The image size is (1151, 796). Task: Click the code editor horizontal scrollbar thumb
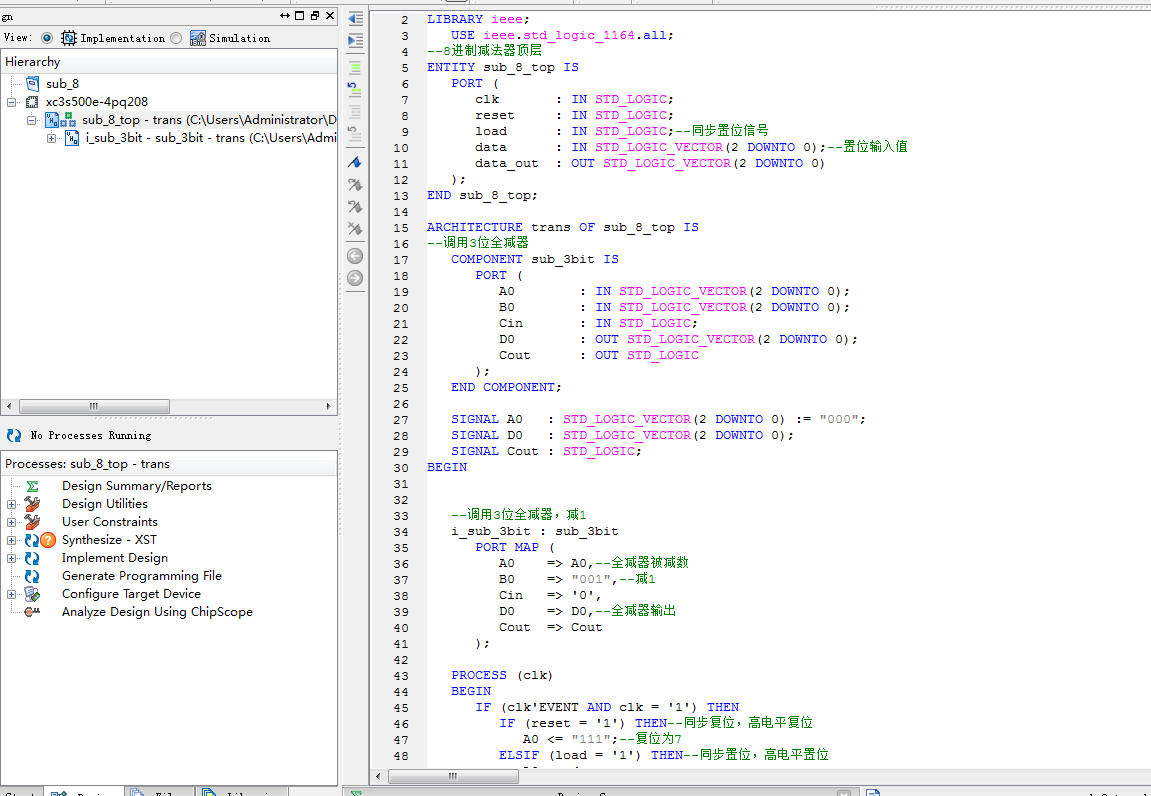pyautogui.click(x=453, y=776)
